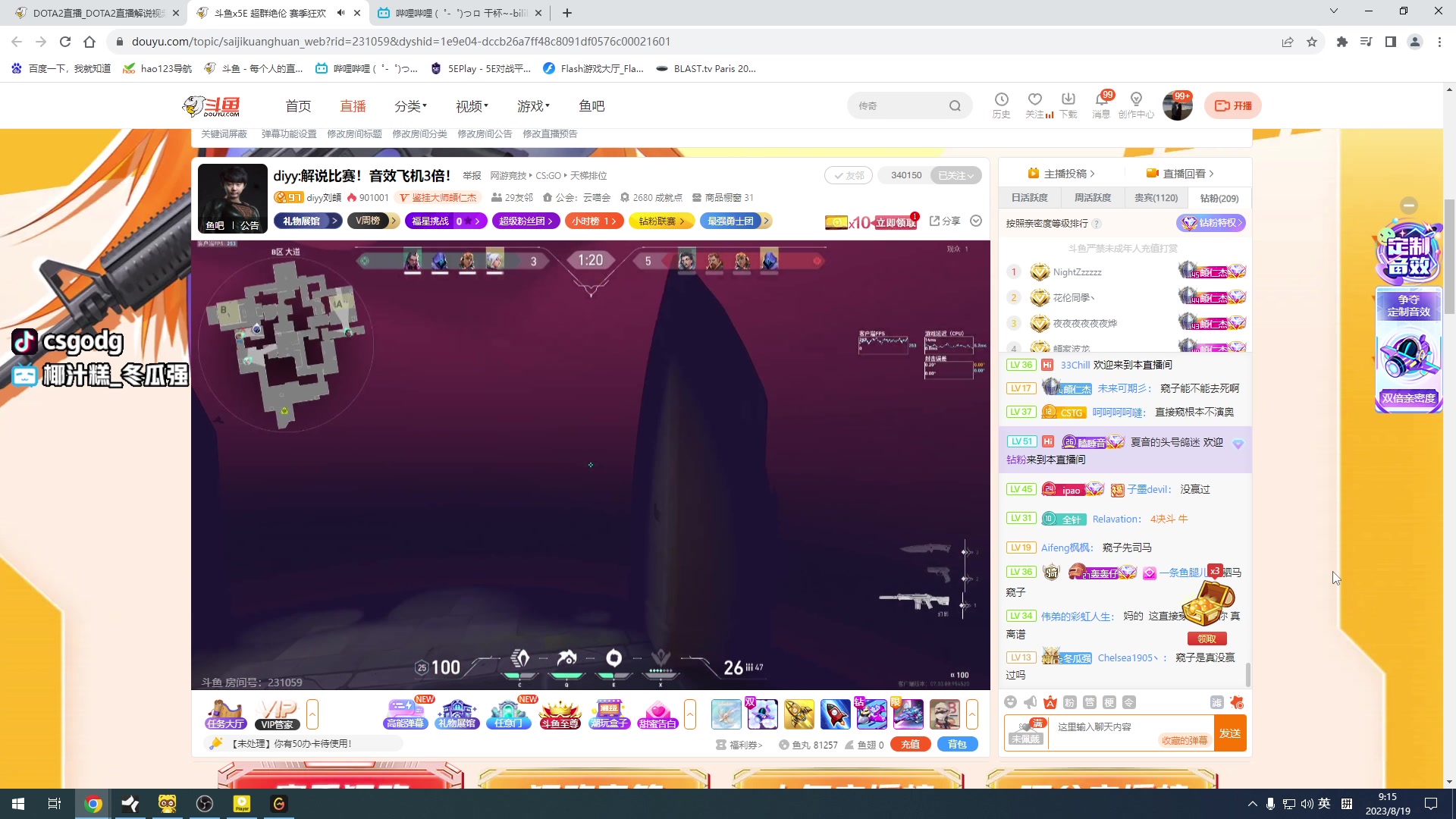1456x819 pixels.
Task: Click the 令 command icon in chat
Action: click(x=1128, y=702)
